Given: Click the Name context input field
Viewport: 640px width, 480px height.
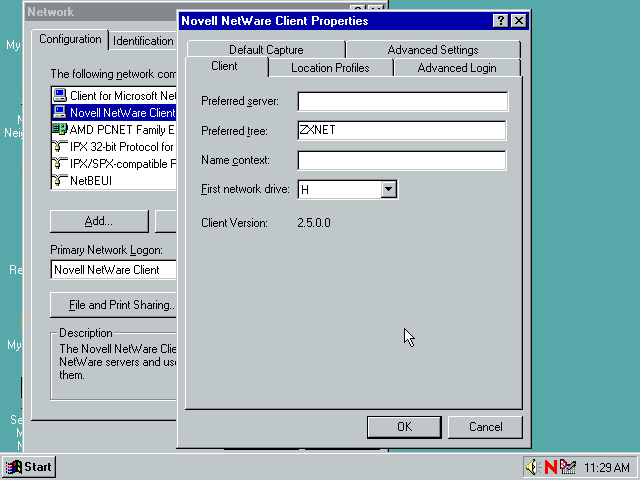Looking at the screenshot, I should coord(402,160).
